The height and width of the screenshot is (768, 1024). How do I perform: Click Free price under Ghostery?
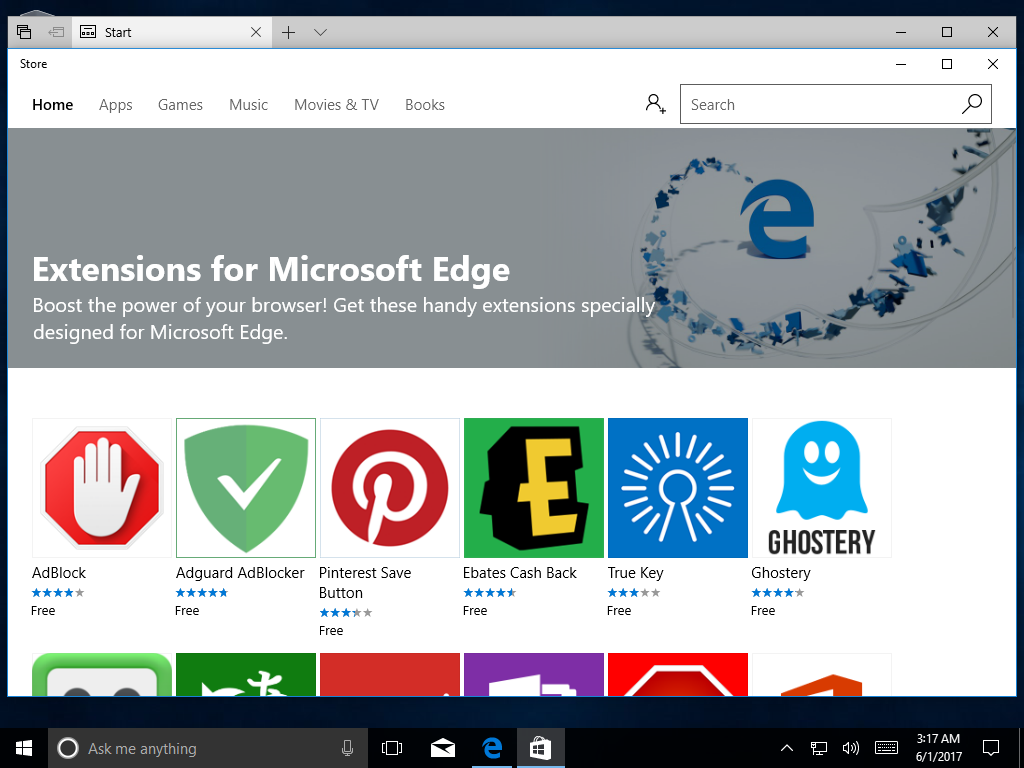[x=763, y=611]
